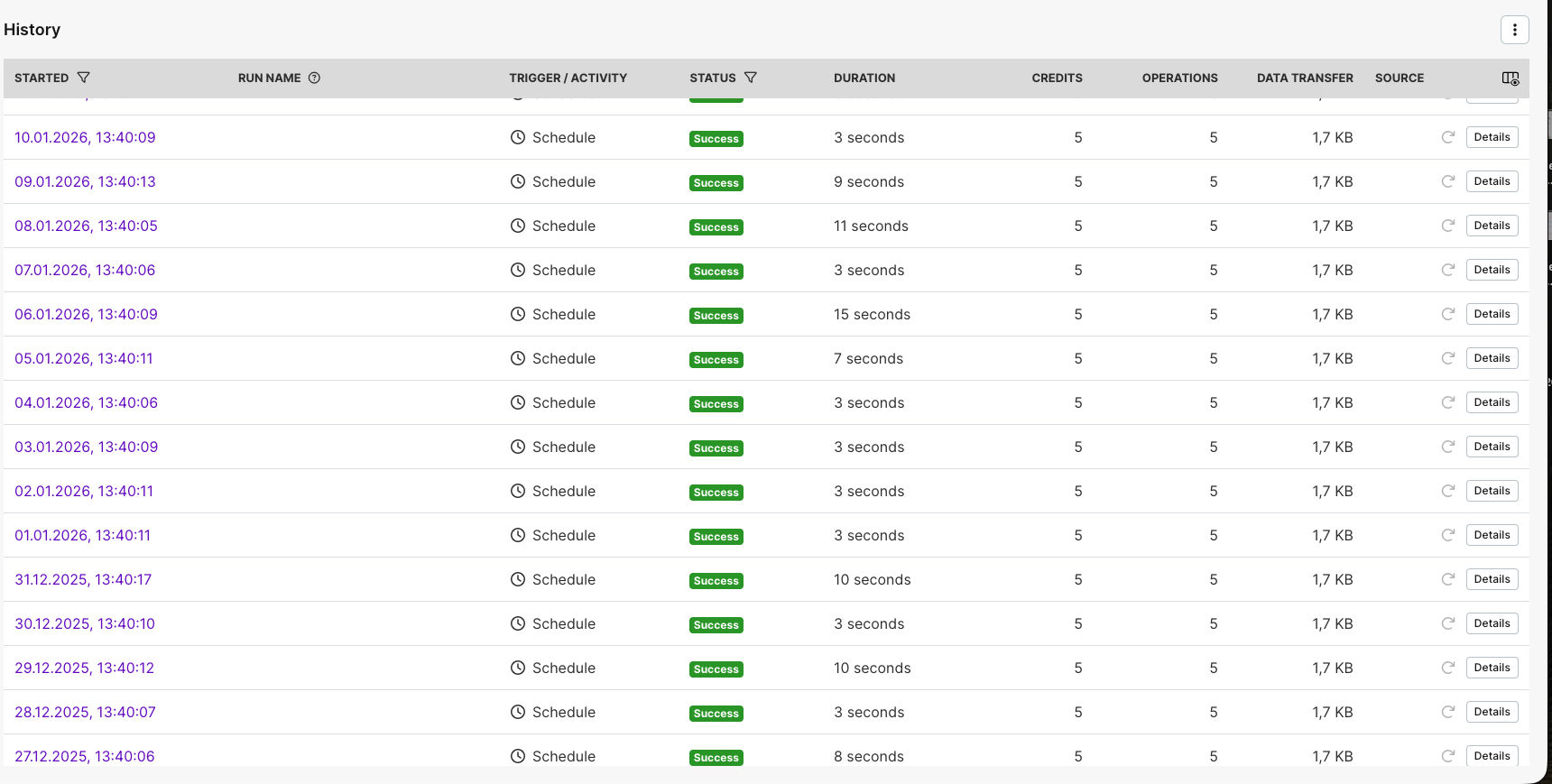Rerun the 30.12.2025 execution

1448,623
